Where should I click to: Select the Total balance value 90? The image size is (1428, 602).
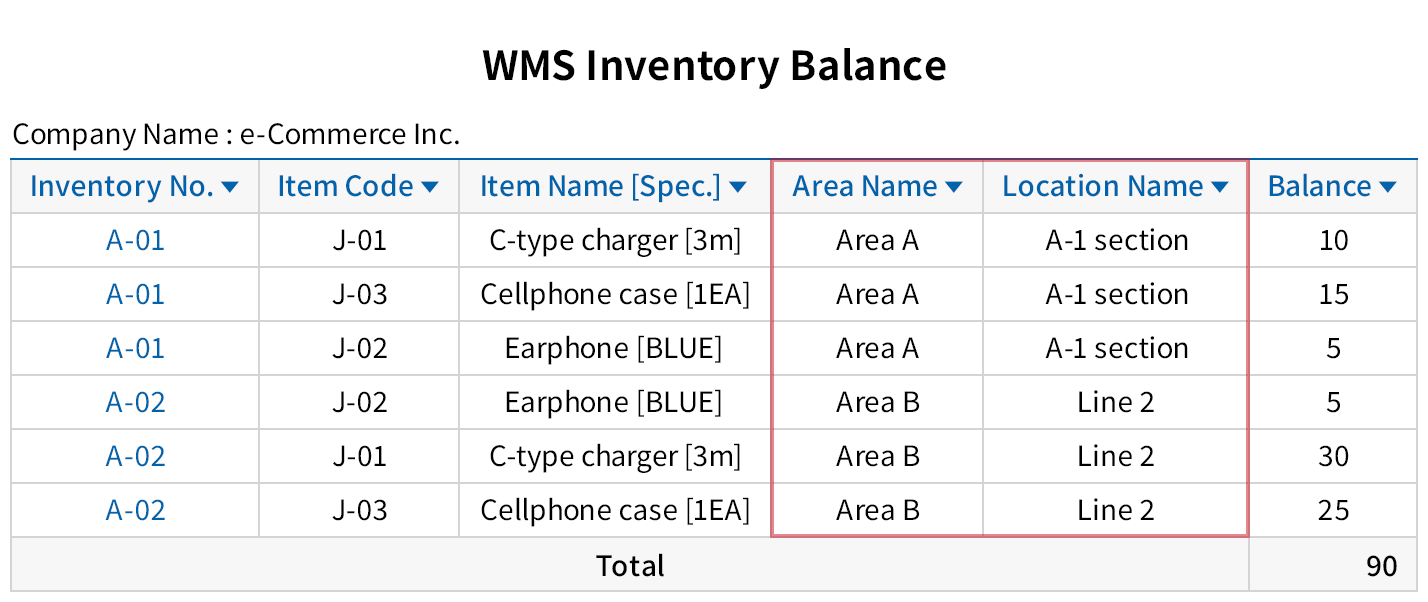click(1381, 566)
